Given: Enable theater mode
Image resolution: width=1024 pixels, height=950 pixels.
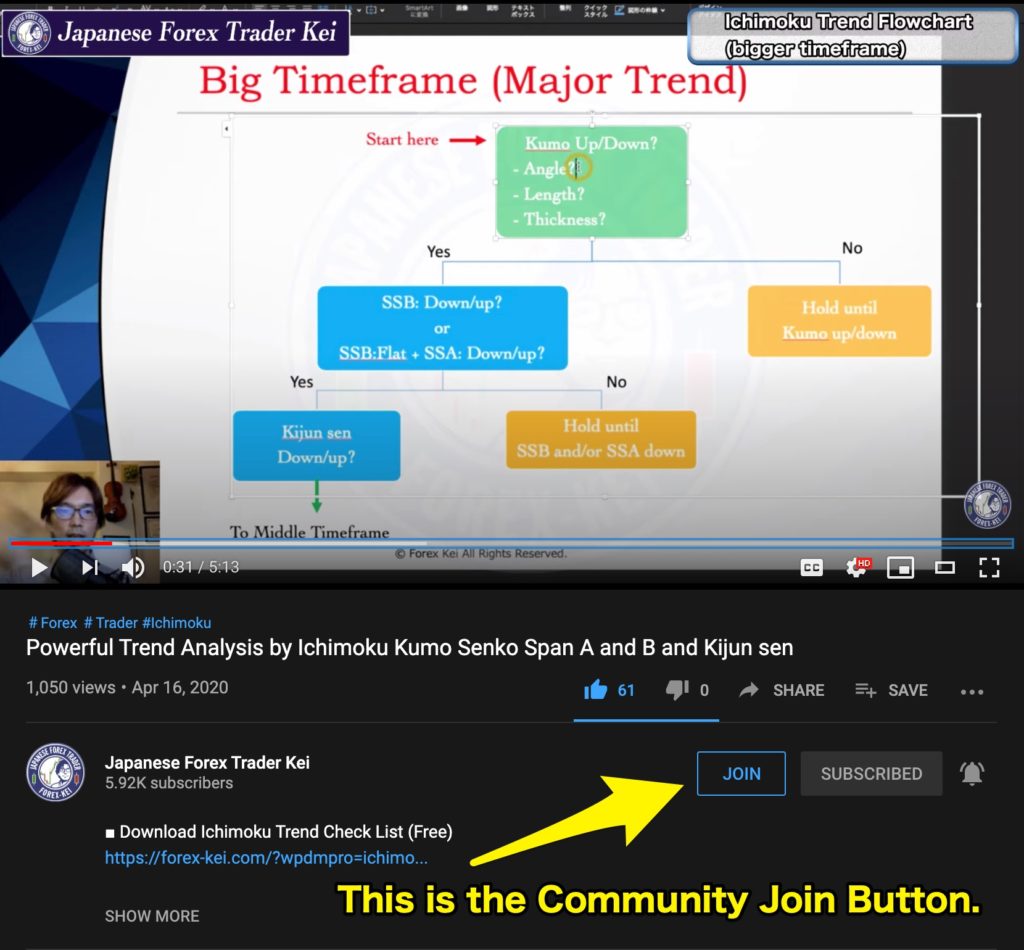Looking at the screenshot, I should pyautogui.click(x=944, y=567).
